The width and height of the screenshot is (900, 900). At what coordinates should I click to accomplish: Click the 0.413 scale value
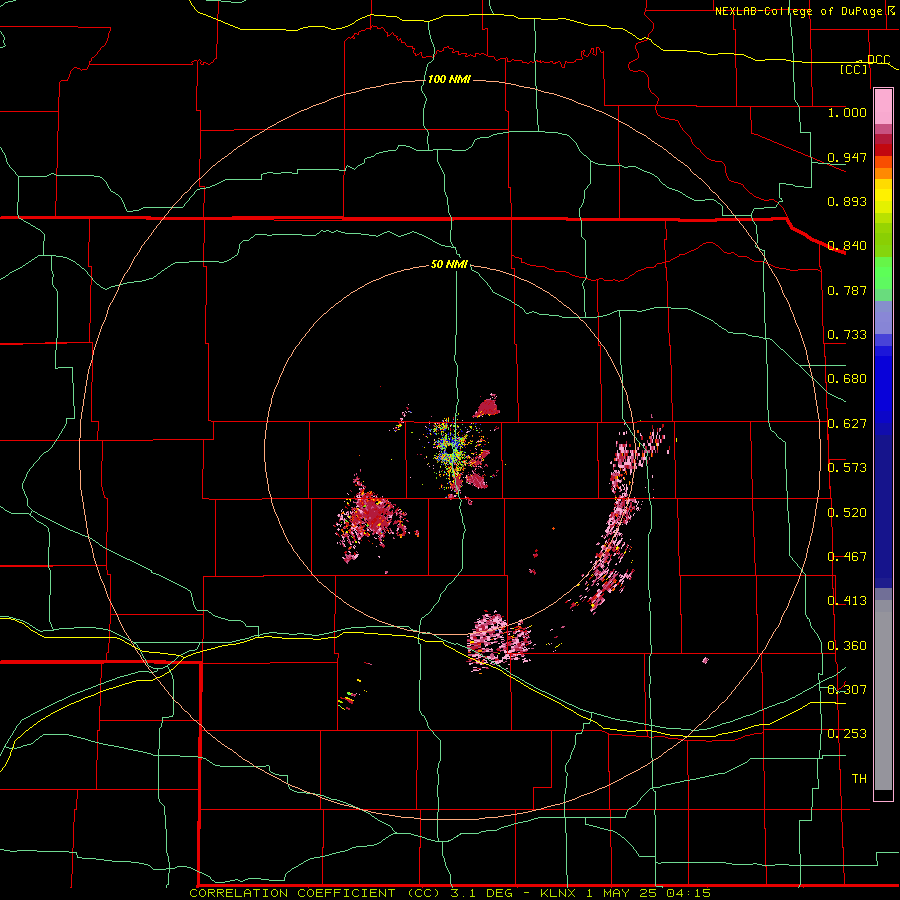(847, 601)
